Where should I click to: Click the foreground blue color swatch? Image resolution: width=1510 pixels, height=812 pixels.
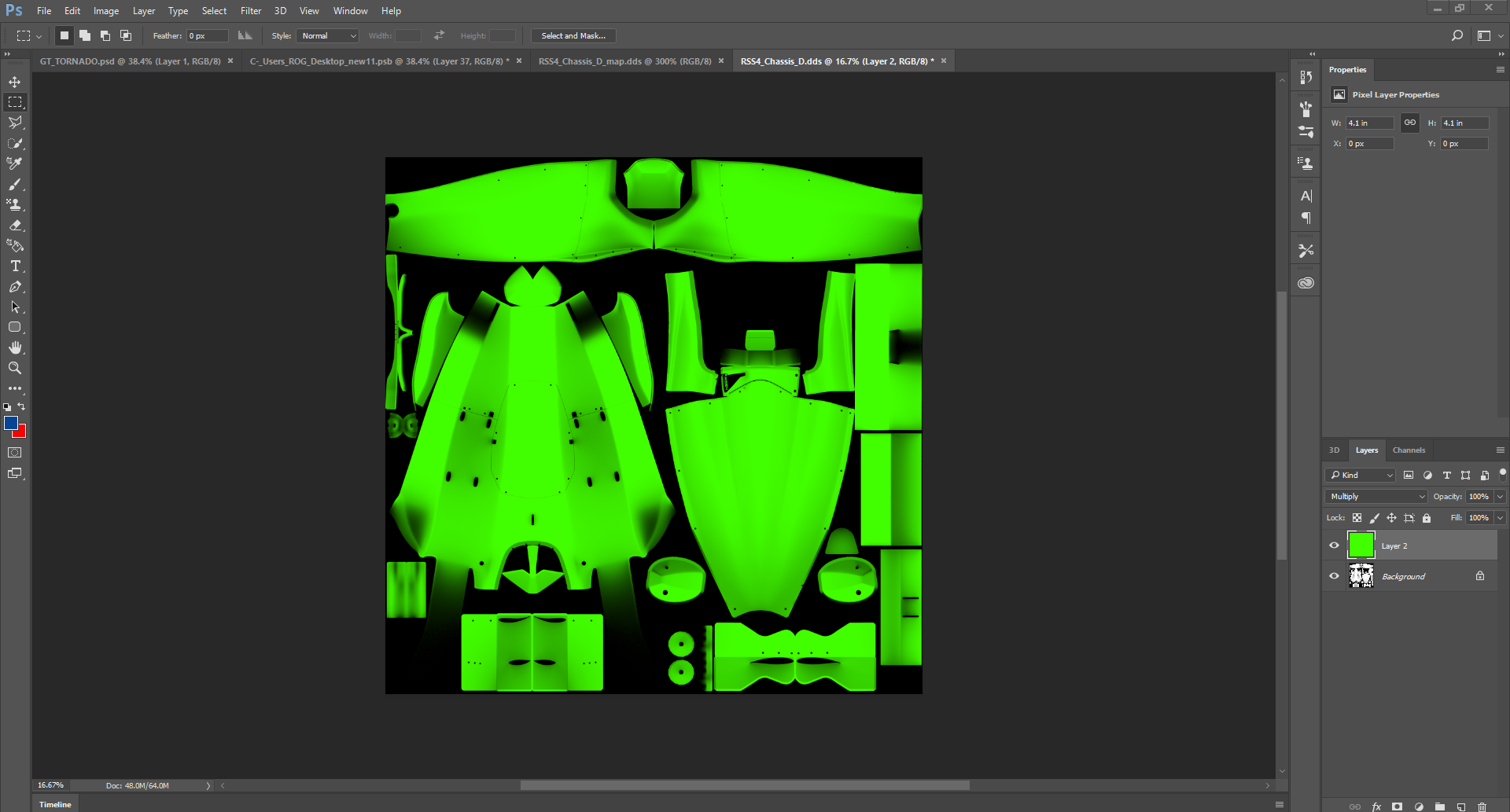click(x=10, y=423)
